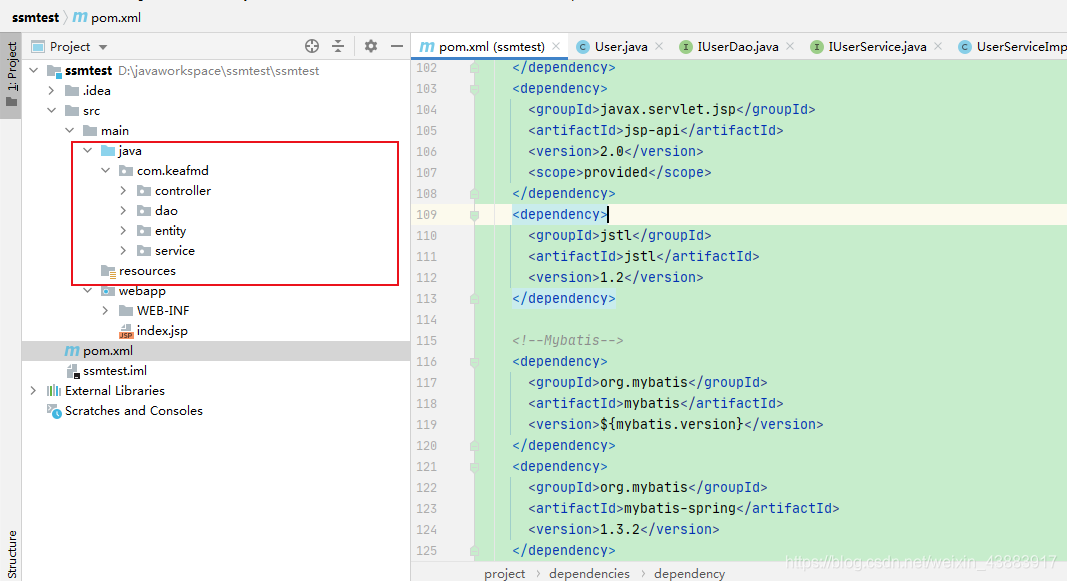Click the ${mybatis.version} text
The image size is (1067, 581).
[672, 424]
